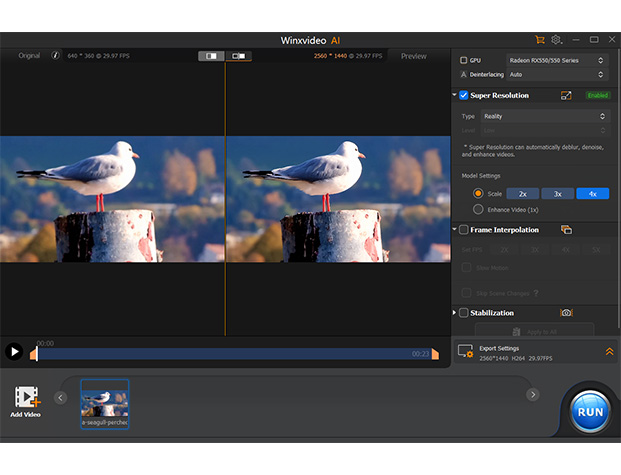Choose 2X frame interpolation FPS

point(504,250)
